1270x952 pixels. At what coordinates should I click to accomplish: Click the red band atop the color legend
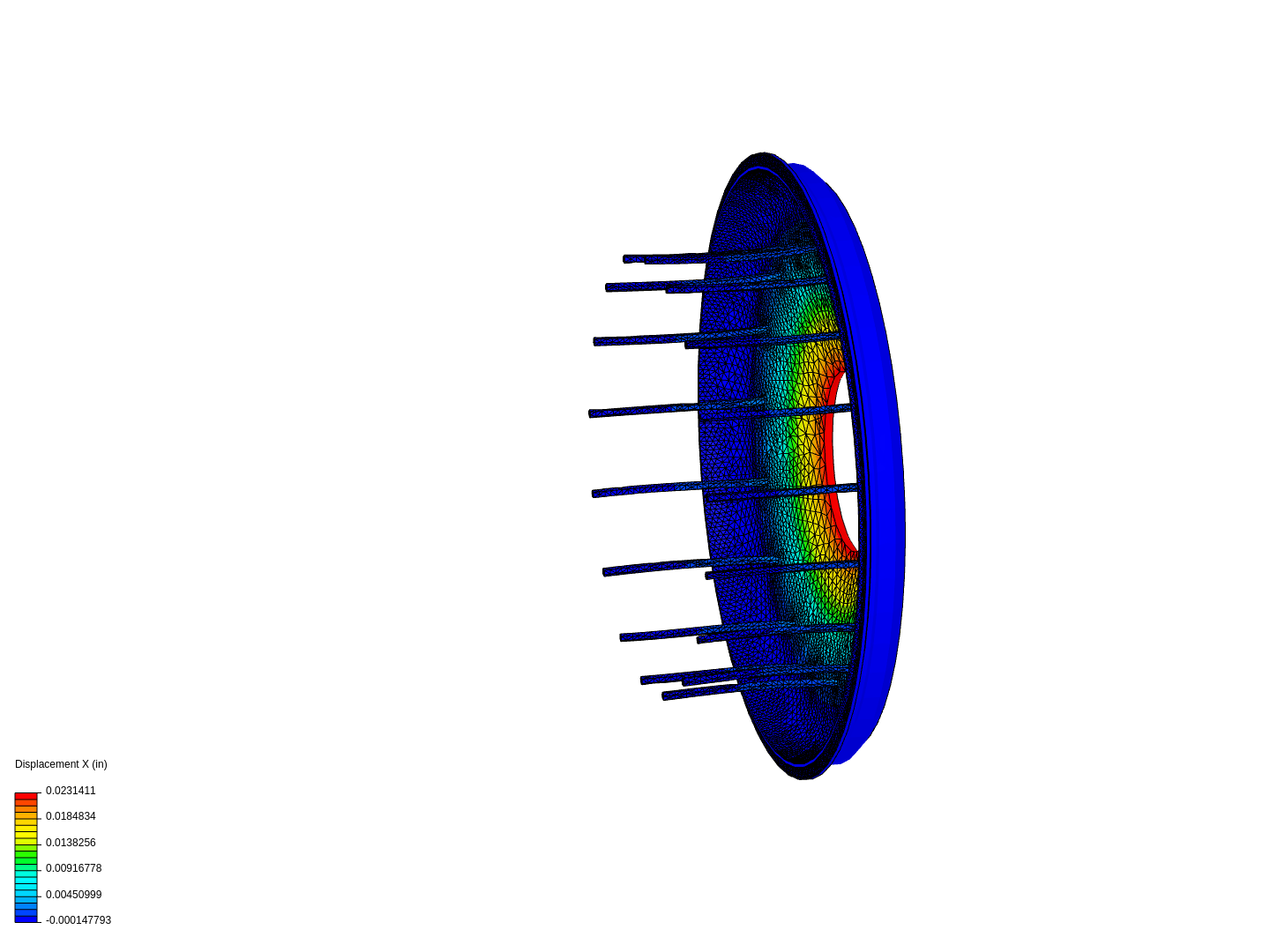click(26, 797)
